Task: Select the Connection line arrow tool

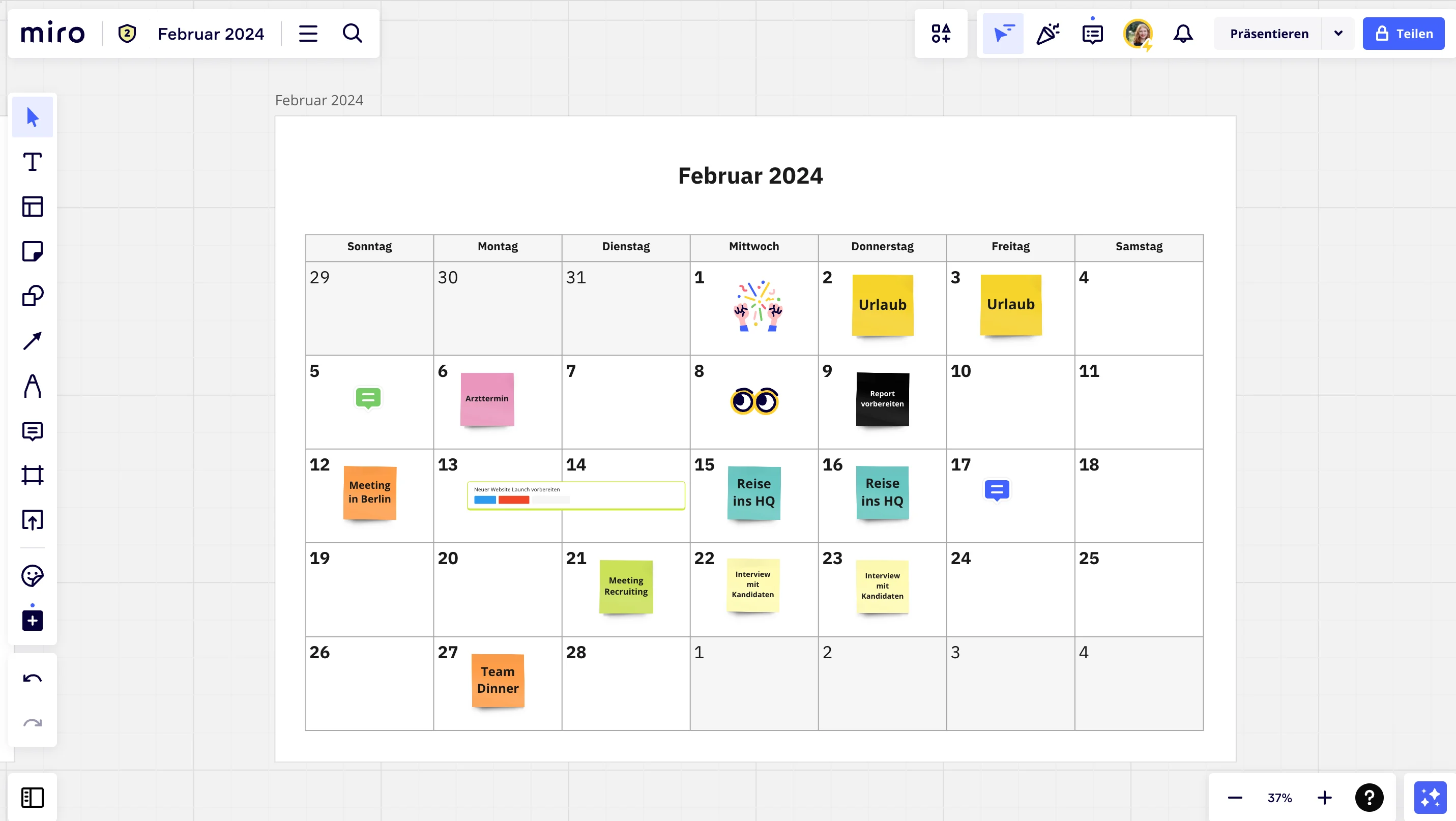Action: (32, 341)
